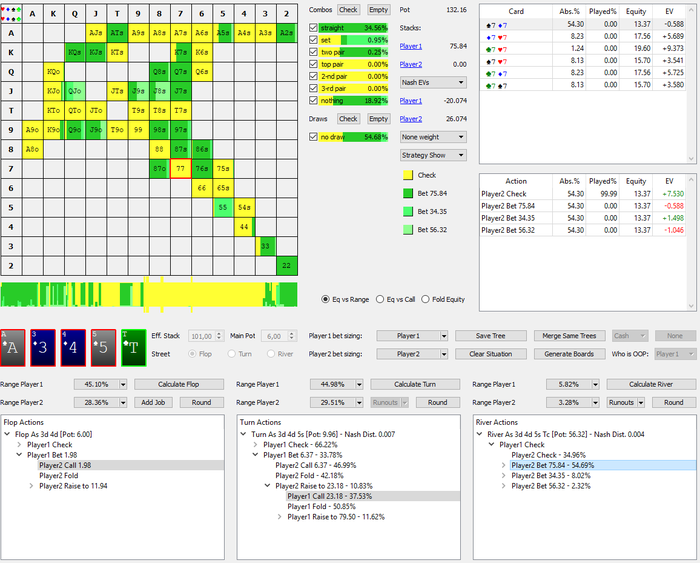Click the suits icon in matrix corner

point(11,13)
